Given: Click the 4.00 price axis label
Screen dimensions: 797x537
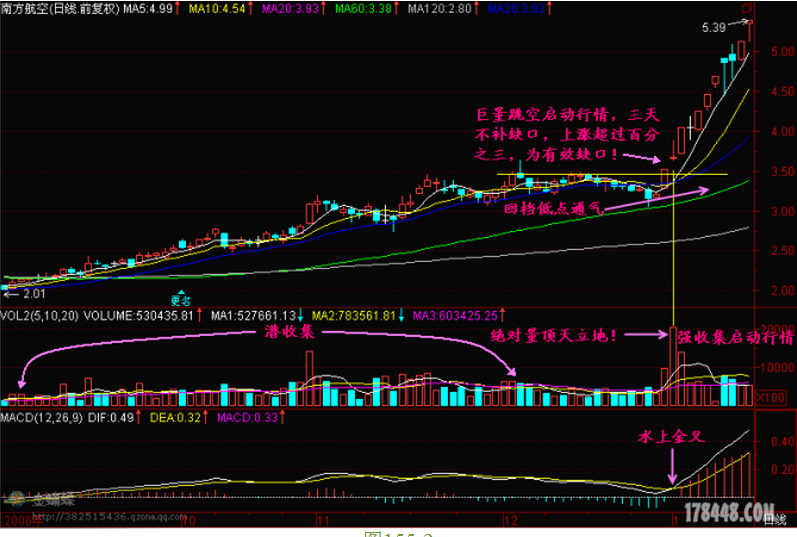Looking at the screenshot, I should pos(783,131).
